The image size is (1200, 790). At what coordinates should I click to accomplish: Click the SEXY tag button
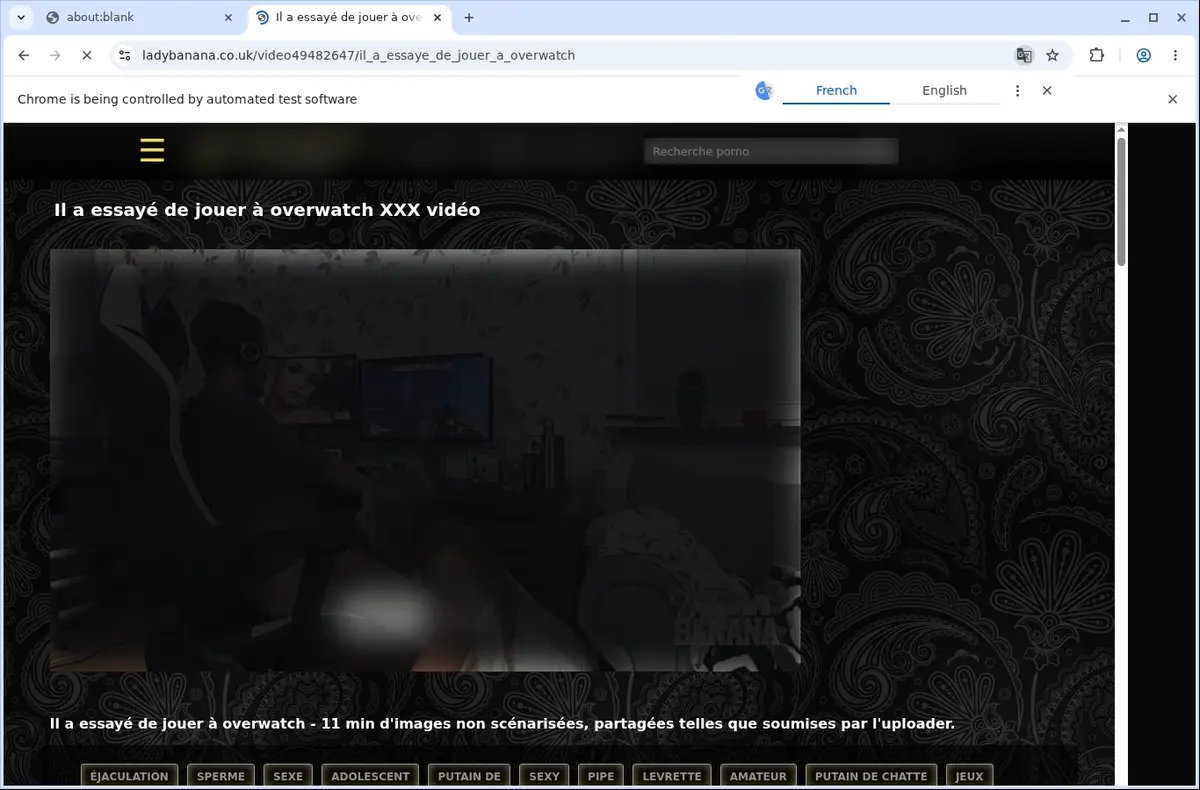(x=545, y=776)
